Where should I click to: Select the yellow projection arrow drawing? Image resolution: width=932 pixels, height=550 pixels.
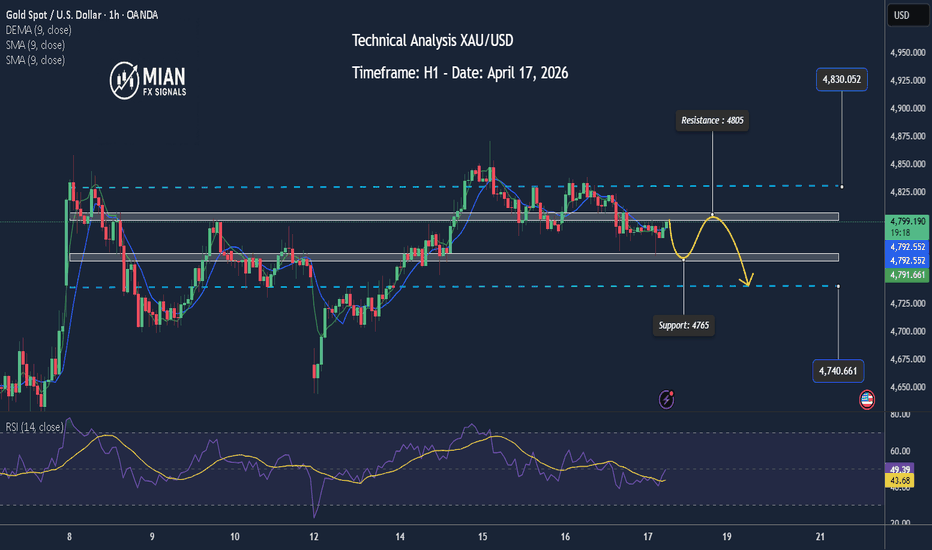(x=711, y=251)
